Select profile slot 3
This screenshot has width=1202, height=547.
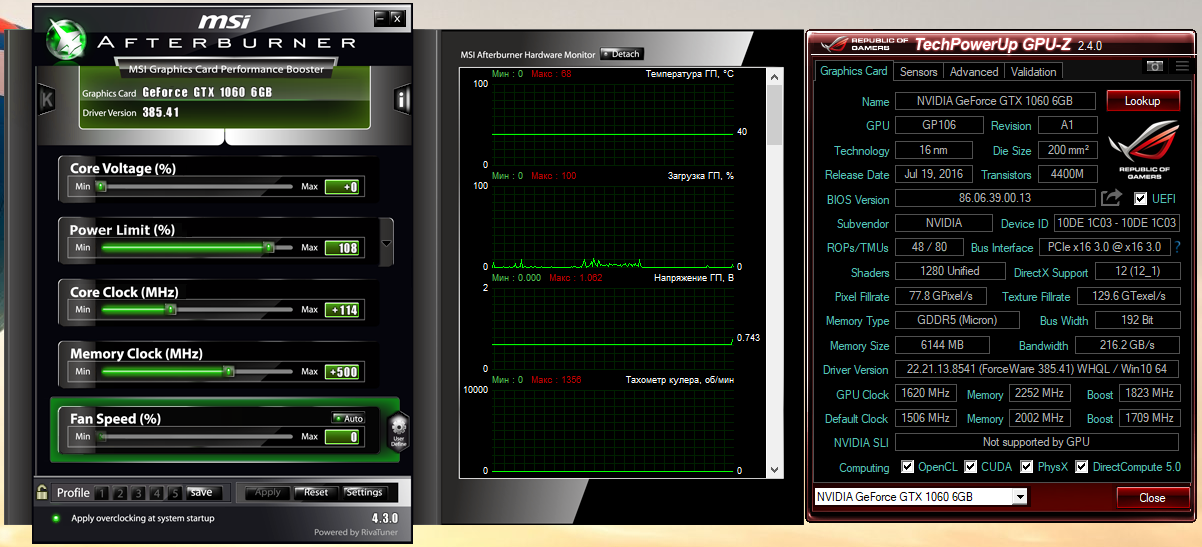click(138, 492)
